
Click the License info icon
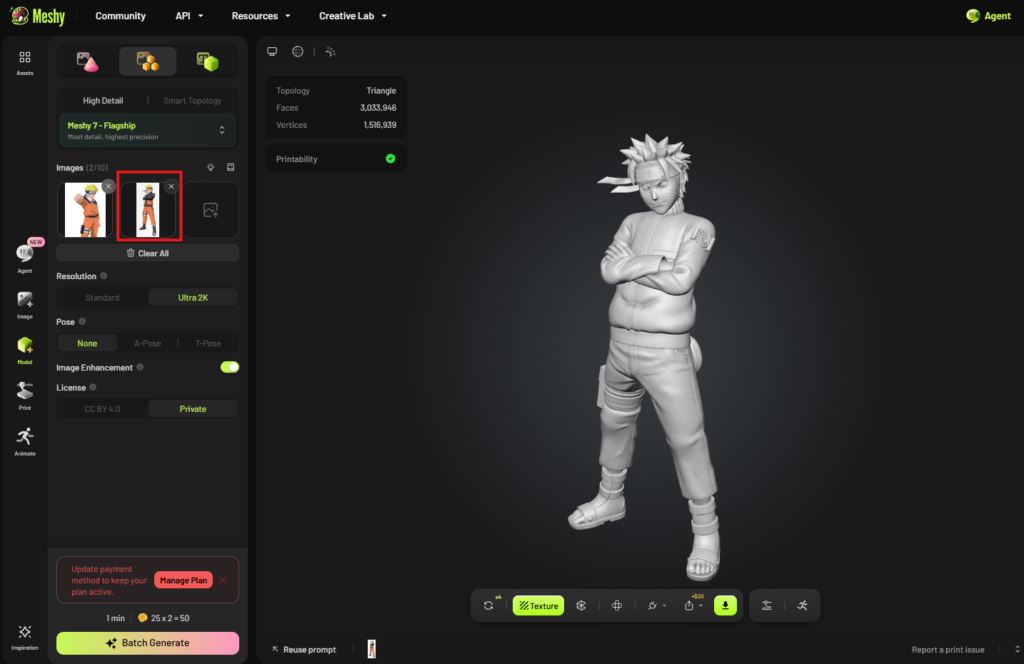coord(93,388)
